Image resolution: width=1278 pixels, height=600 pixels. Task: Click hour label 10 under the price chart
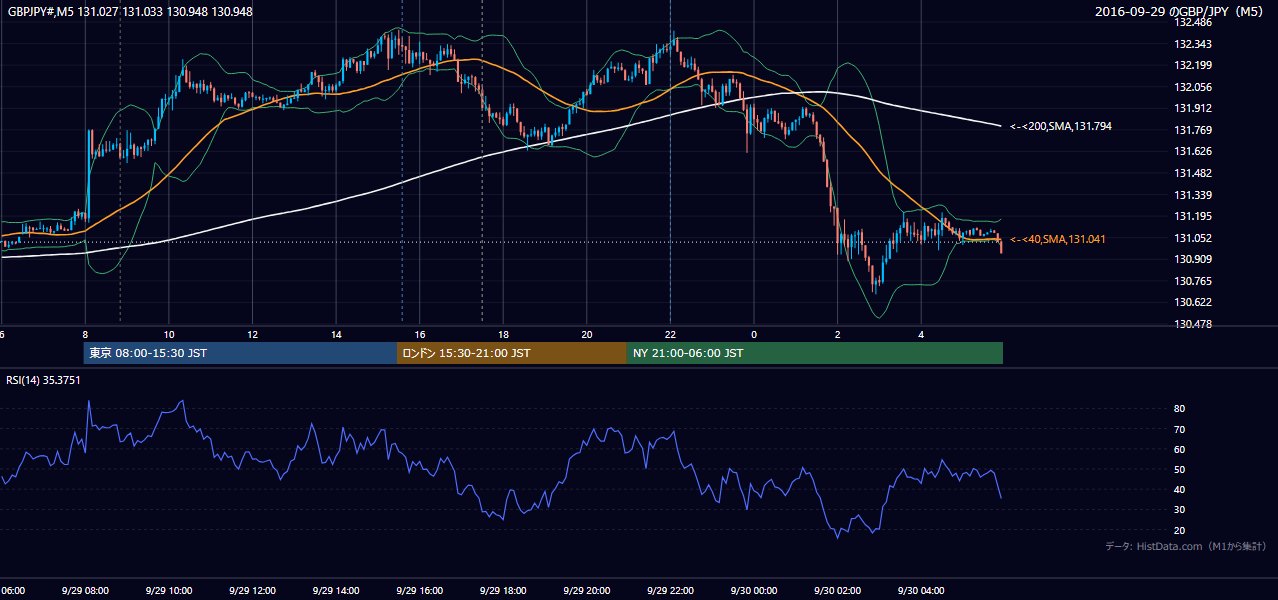[169, 334]
